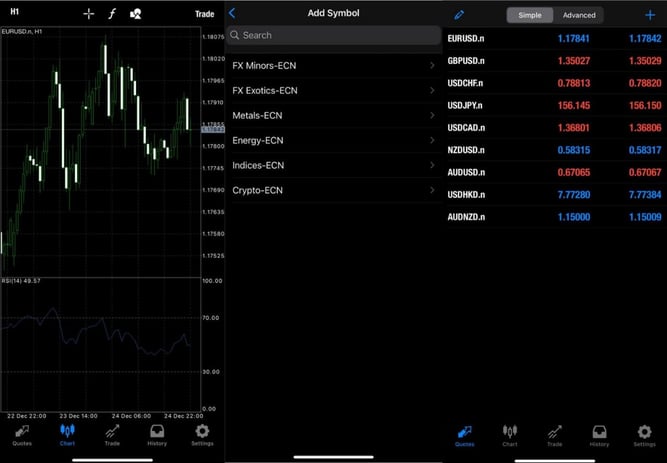Open Trade tab in chart screen
Screen dimensions: 667x463
(112, 435)
